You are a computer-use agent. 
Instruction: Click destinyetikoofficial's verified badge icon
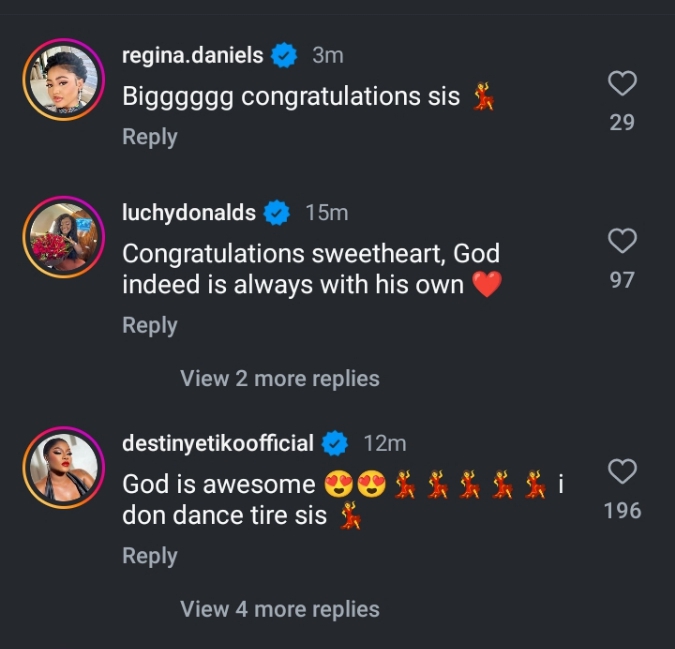pyautogui.click(x=335, y=442)
